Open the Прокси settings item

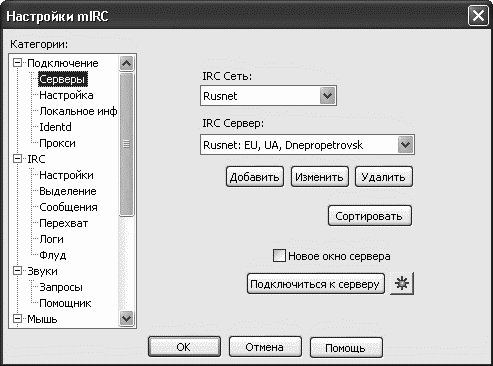pos(57,143)
